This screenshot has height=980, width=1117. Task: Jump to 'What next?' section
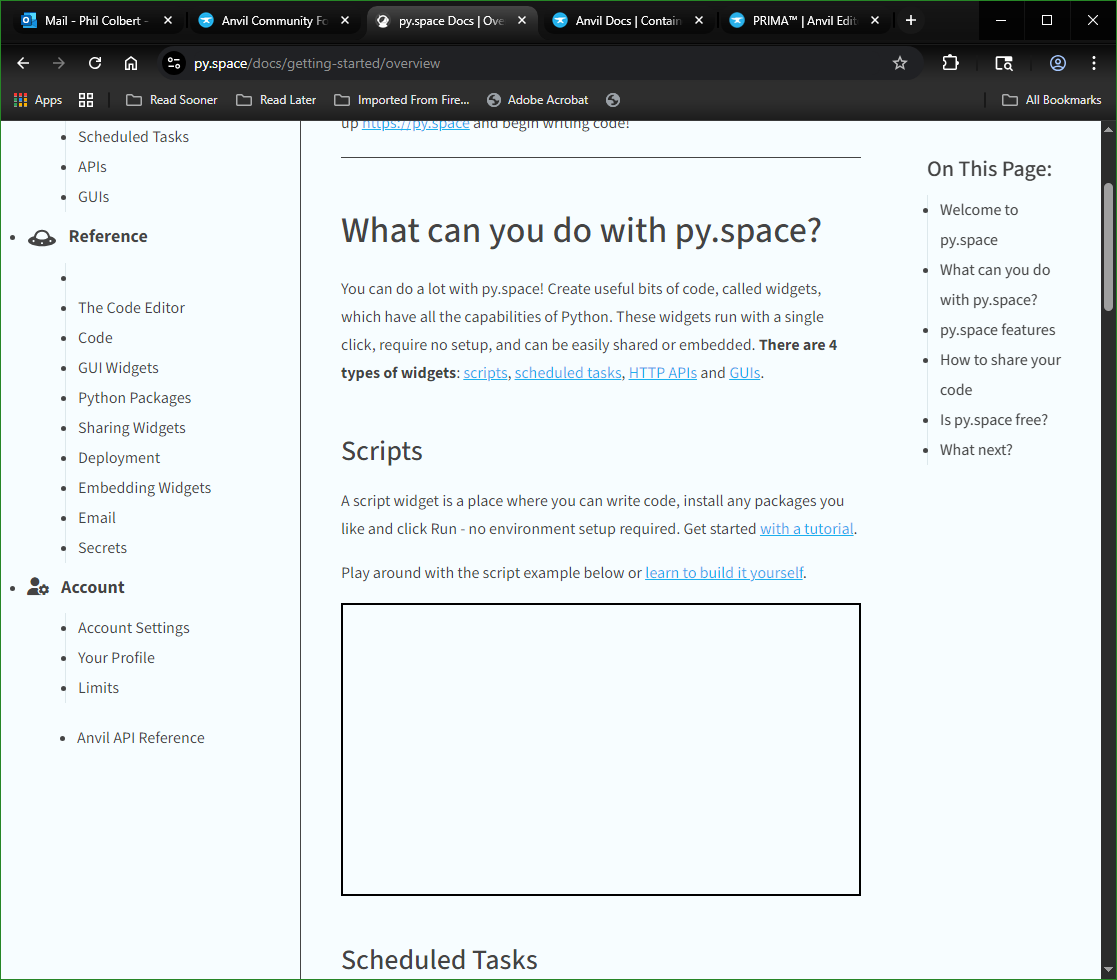(x=975, y=449)
